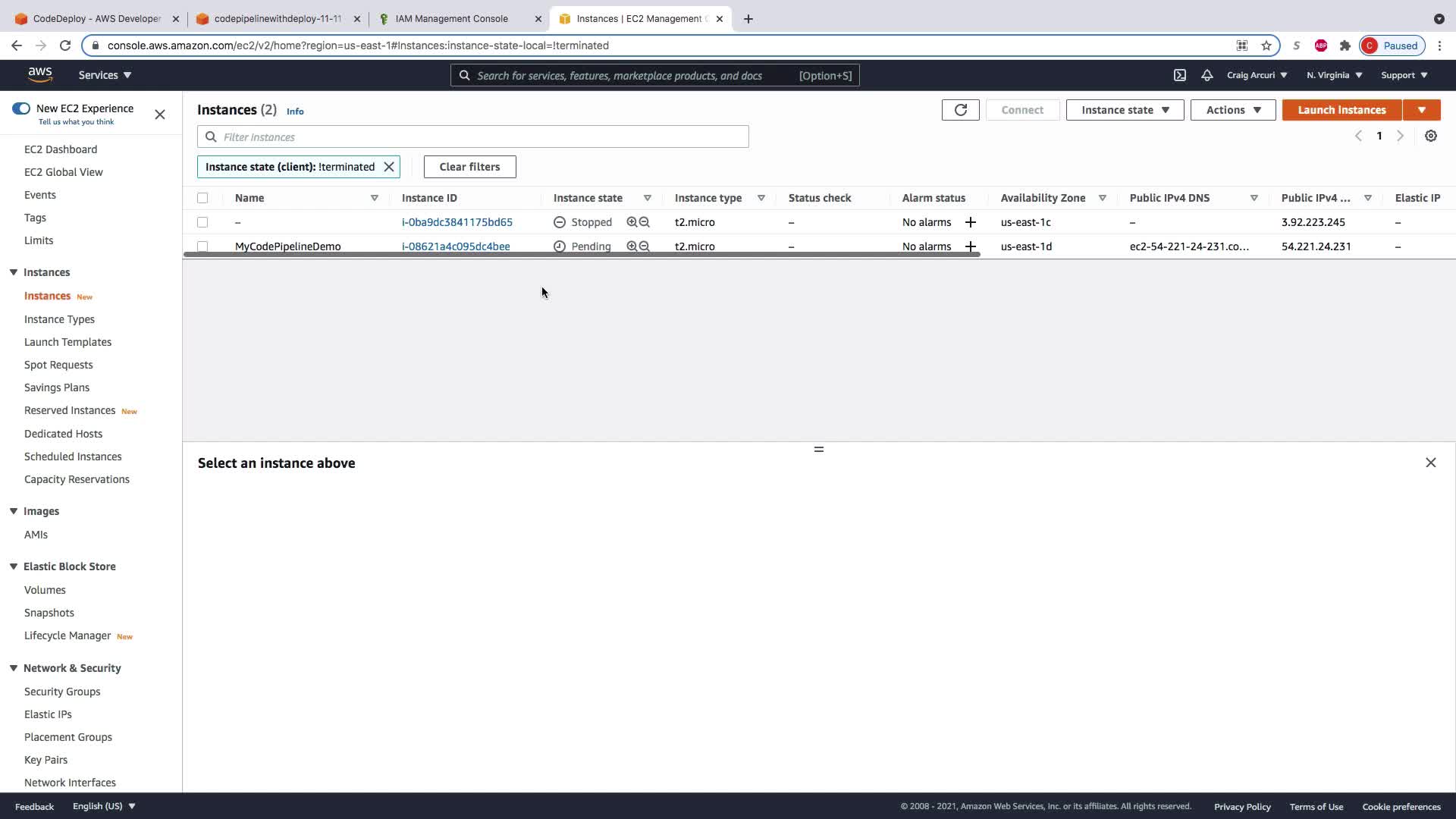Select all instances via header checkbox
The image size is (1456, 819).
tap(202, 198)
